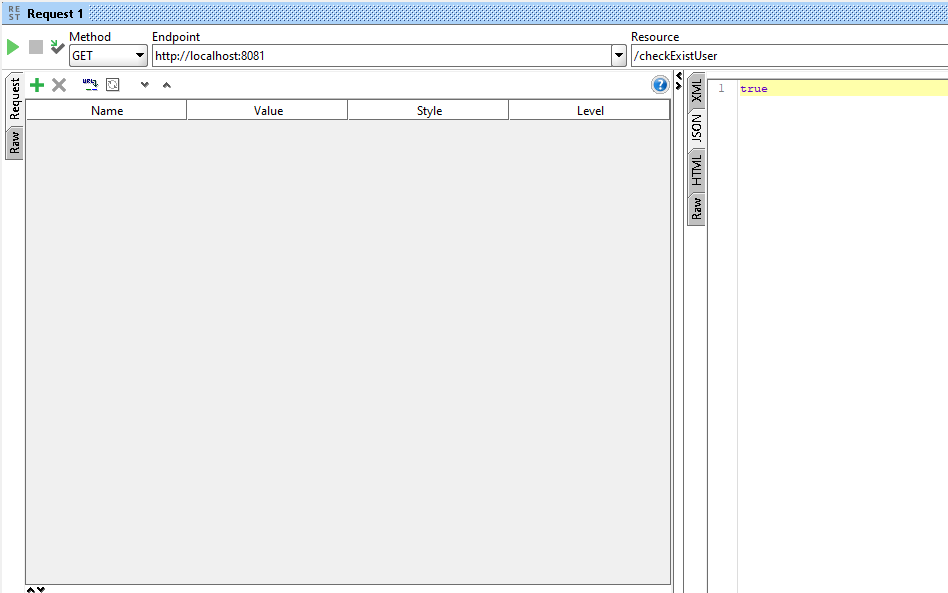Switch to the Raw response tab
The width and height of the screenshot is (948, 593).
click(x=697, y=208)
